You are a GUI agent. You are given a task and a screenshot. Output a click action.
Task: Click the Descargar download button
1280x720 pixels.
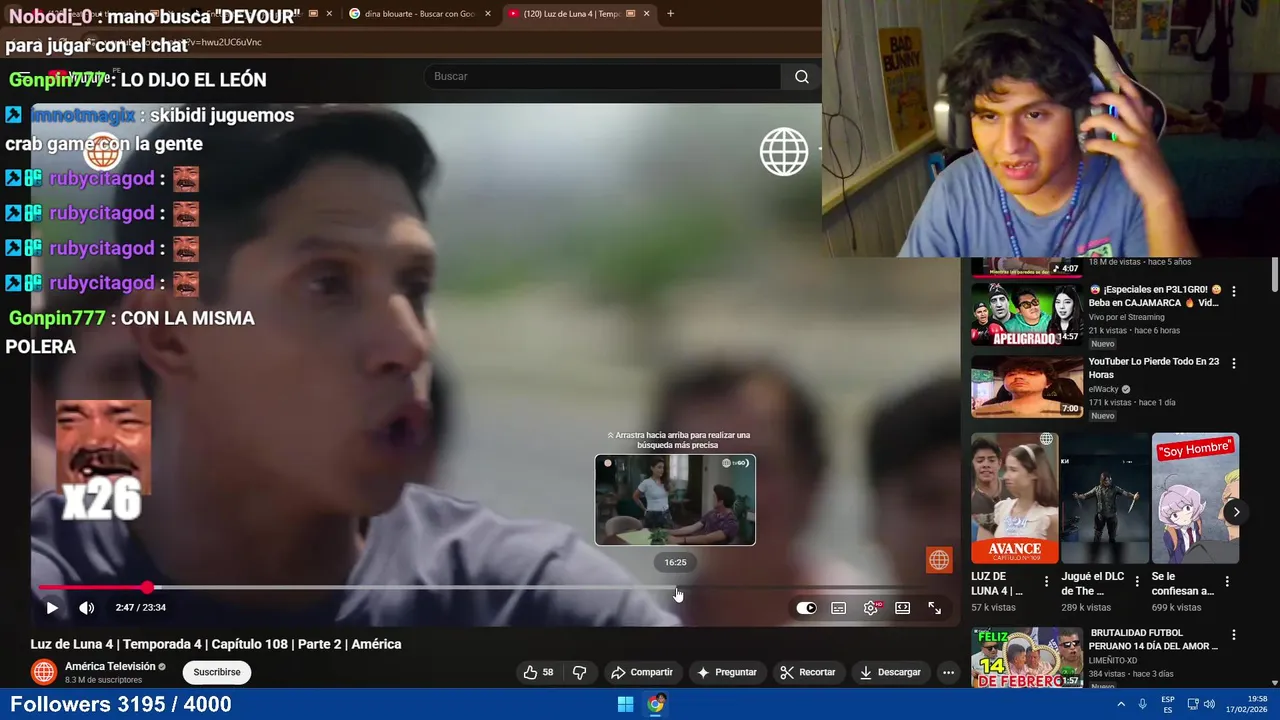pyautogui.click(x=890, y=672)
